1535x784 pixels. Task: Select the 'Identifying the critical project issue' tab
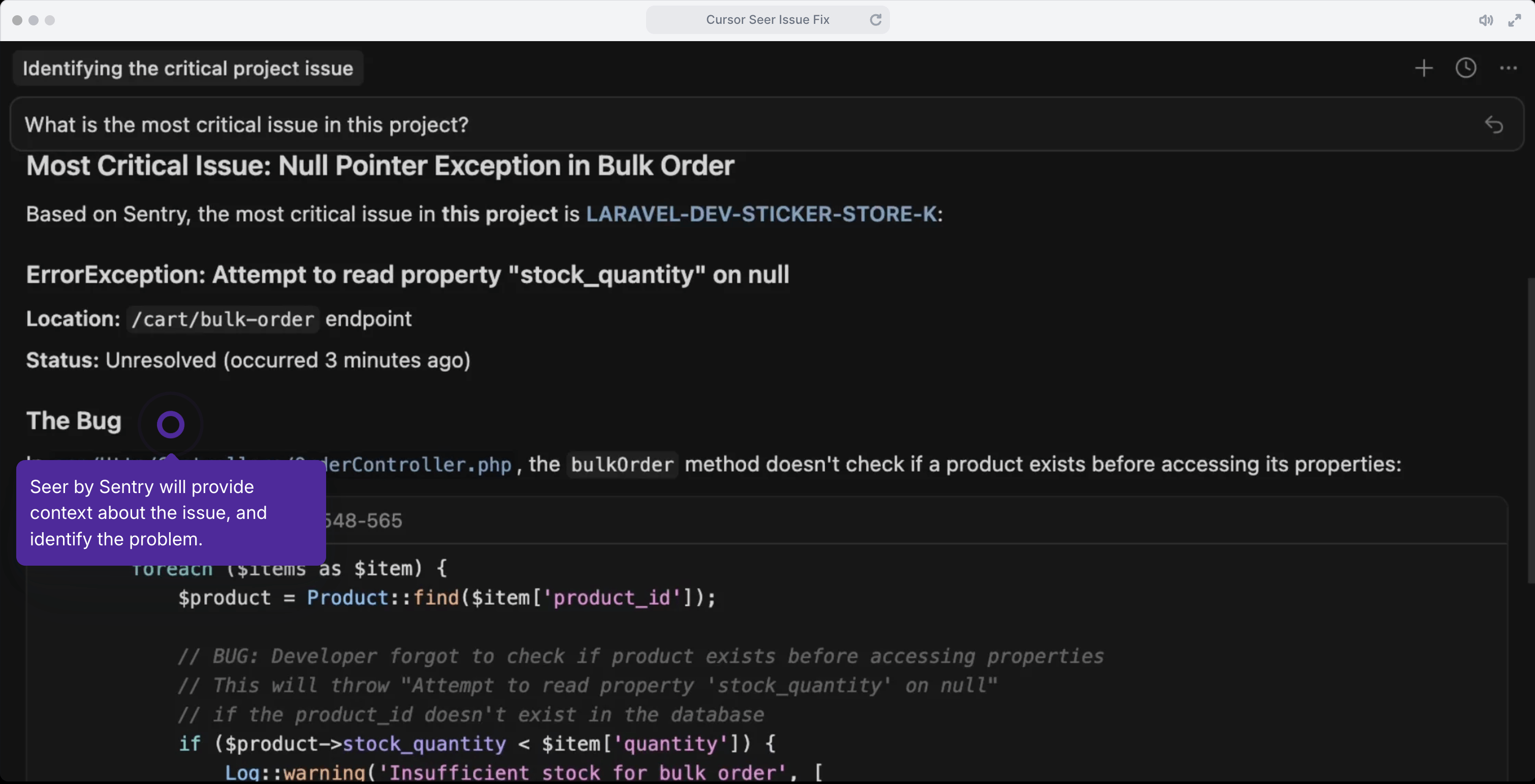click(x=188, y=69)
